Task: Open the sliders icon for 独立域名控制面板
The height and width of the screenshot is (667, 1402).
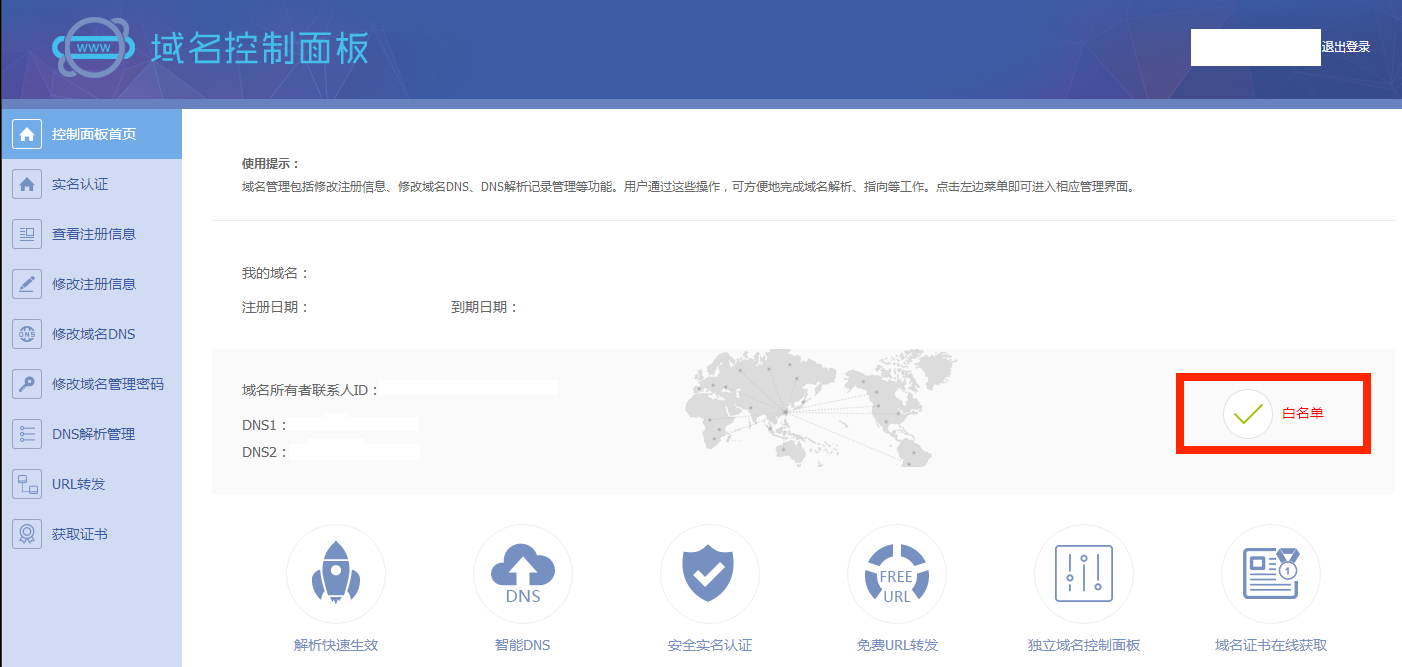Action: 1084,574
